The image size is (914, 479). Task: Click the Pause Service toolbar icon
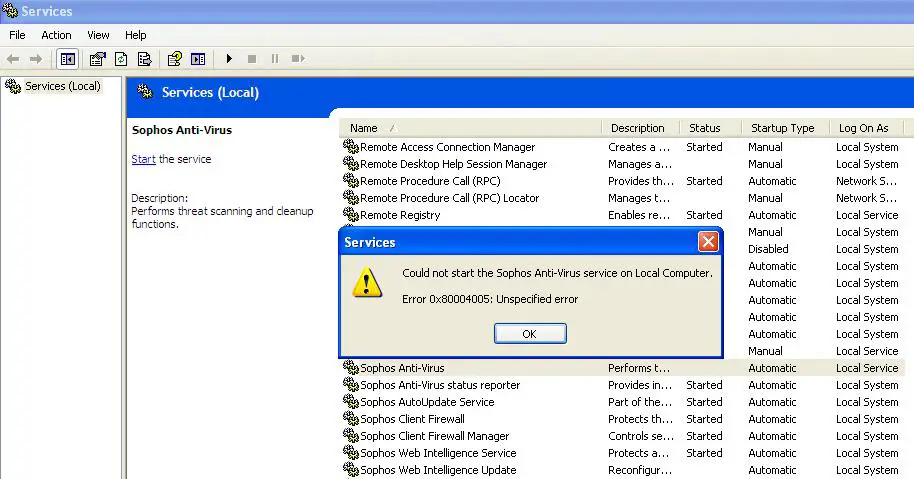(x=275, y=59)
